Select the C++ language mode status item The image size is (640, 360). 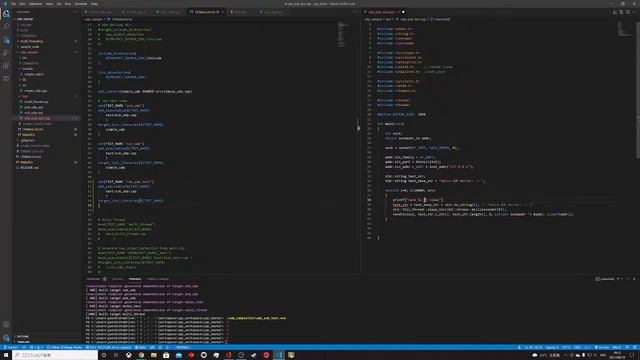(x=587, y=347)
